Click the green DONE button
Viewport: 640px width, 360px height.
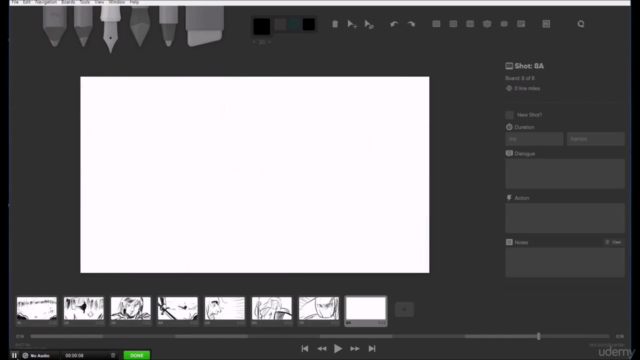[137, 356]
